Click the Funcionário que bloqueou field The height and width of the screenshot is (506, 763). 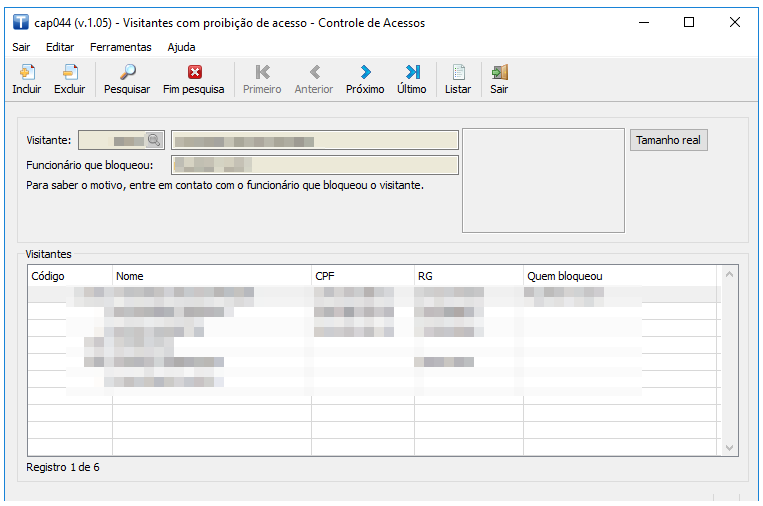[x=315, y=165]
